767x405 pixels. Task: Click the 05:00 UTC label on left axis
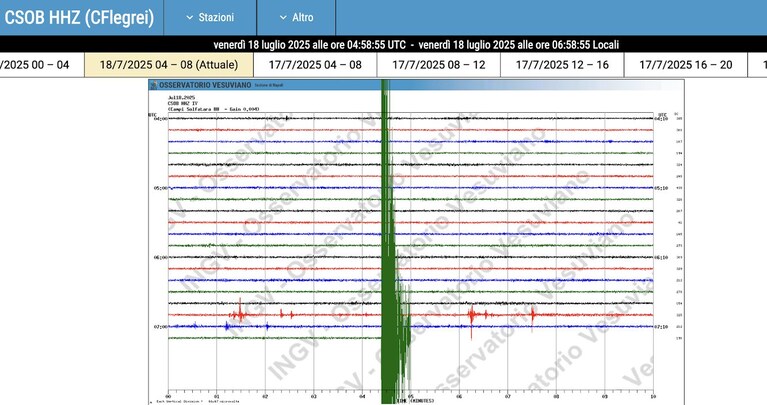click(160, 188)
